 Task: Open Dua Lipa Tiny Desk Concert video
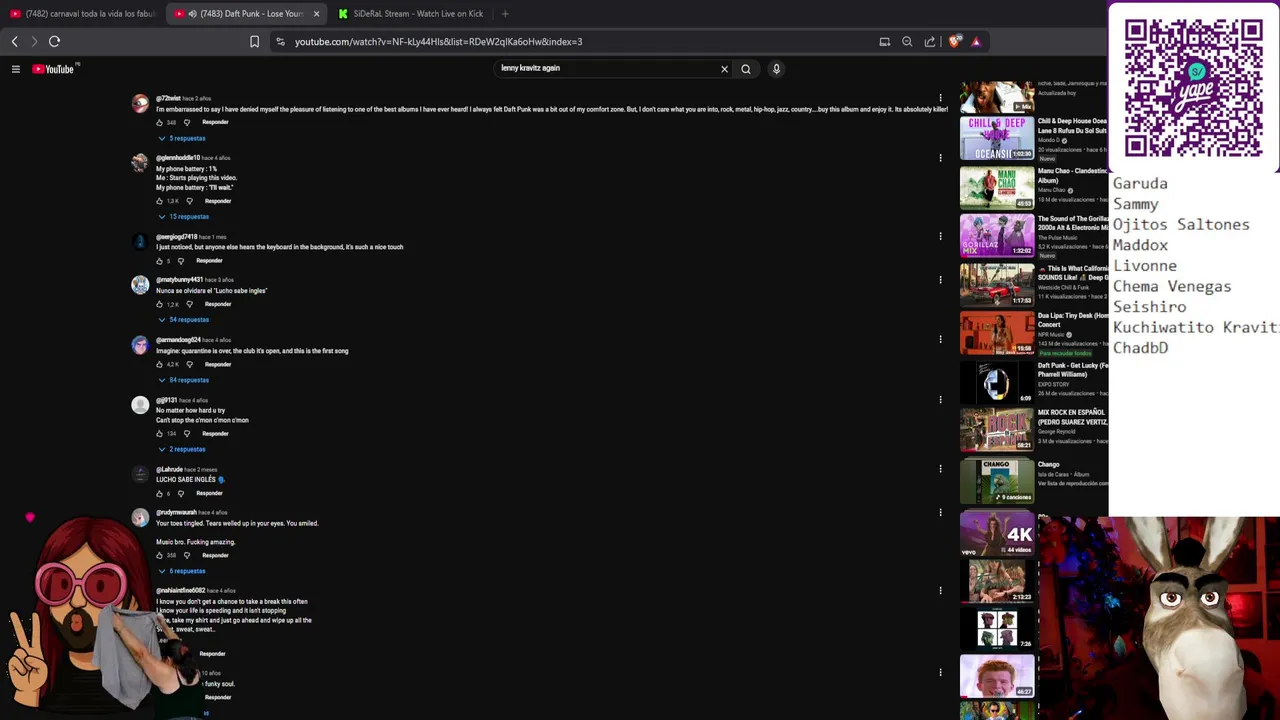tap(997, 332)
